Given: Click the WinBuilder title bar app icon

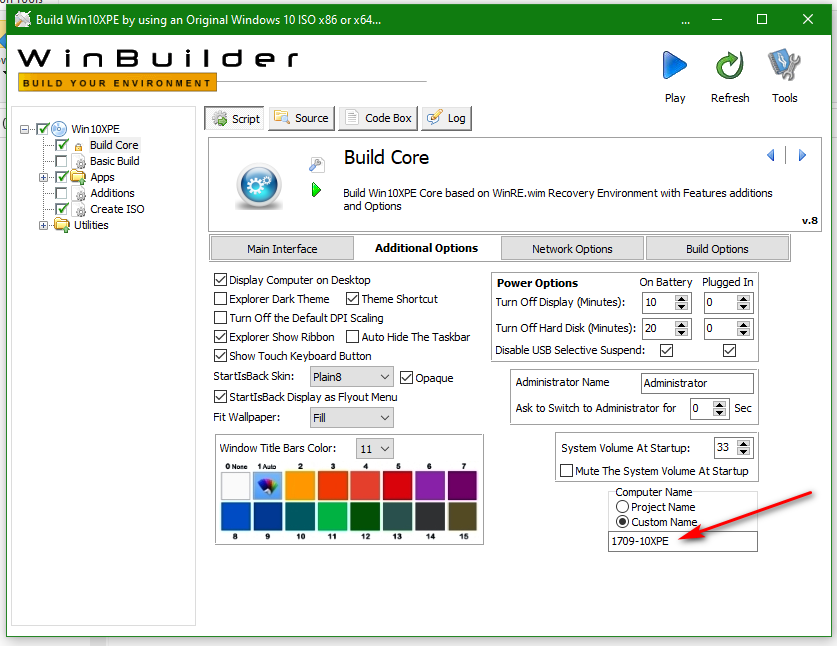Looking at the screenshot, I should pos(22,20).
